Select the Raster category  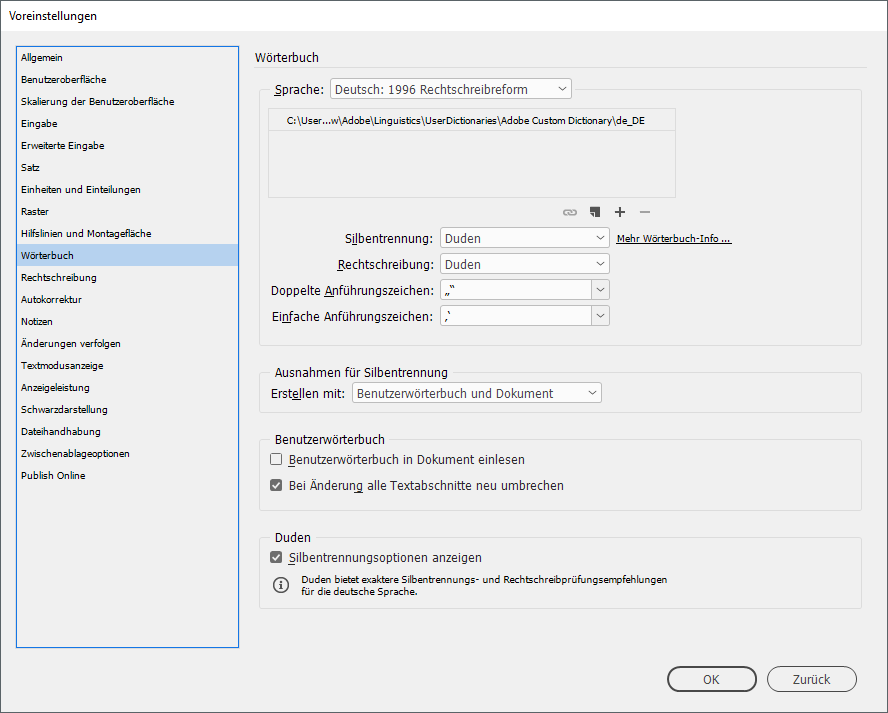click(x=127, y=212)
